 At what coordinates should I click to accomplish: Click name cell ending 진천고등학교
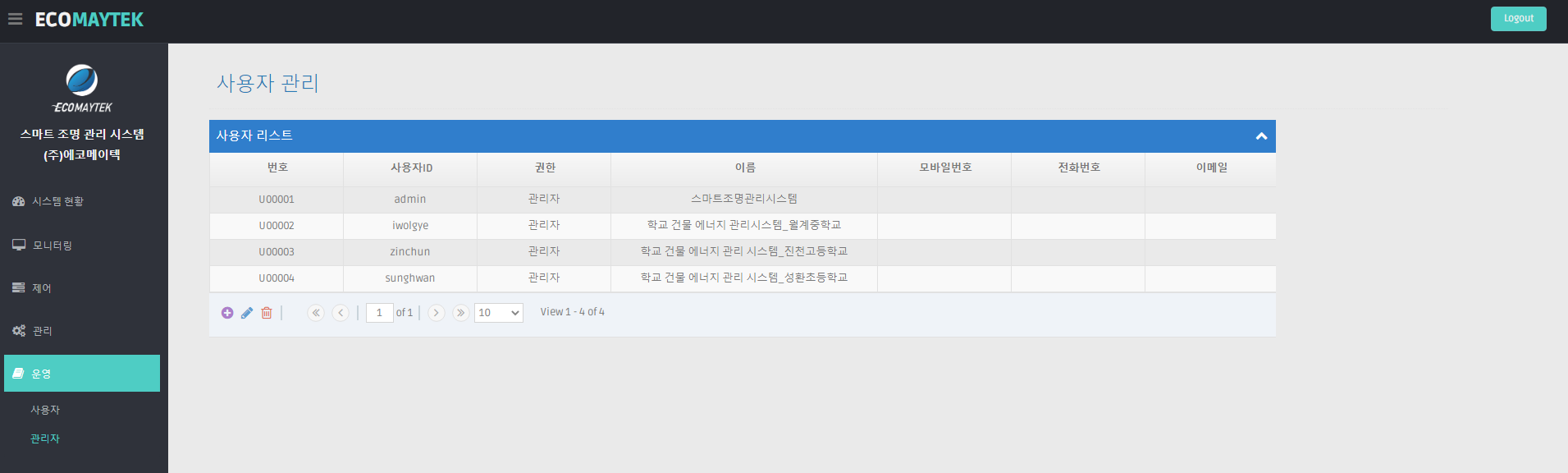[x=744, y=252]
